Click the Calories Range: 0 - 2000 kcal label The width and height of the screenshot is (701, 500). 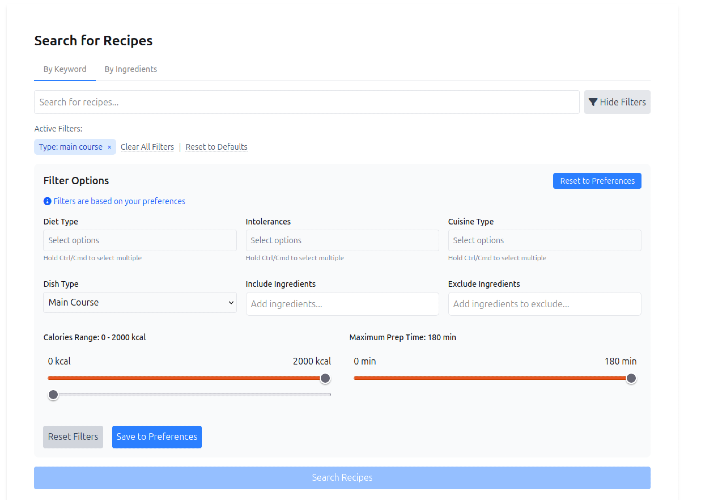94,337
